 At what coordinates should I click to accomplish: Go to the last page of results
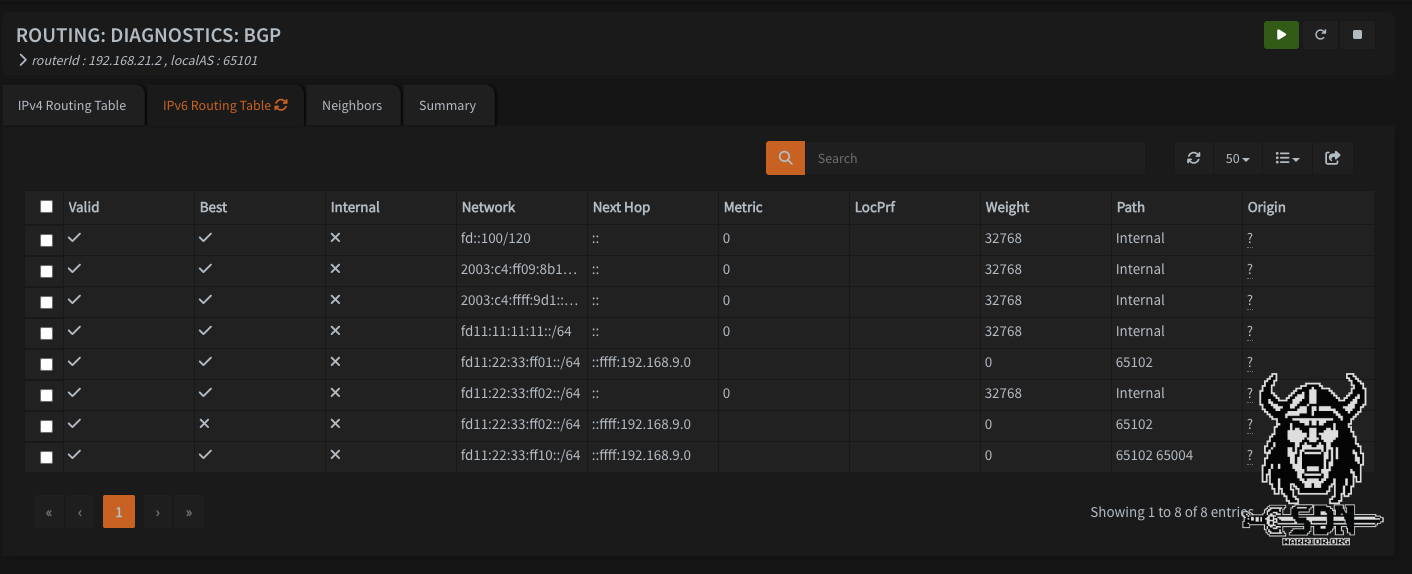189,513
